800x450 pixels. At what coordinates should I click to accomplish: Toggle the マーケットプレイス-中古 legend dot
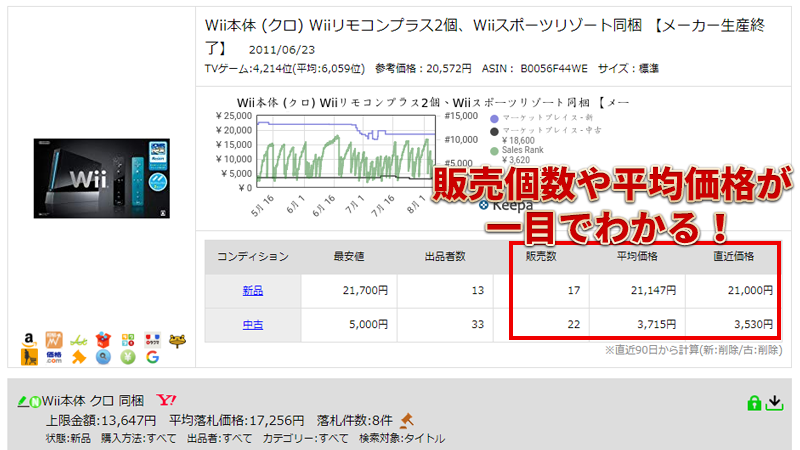click(494, 132)
